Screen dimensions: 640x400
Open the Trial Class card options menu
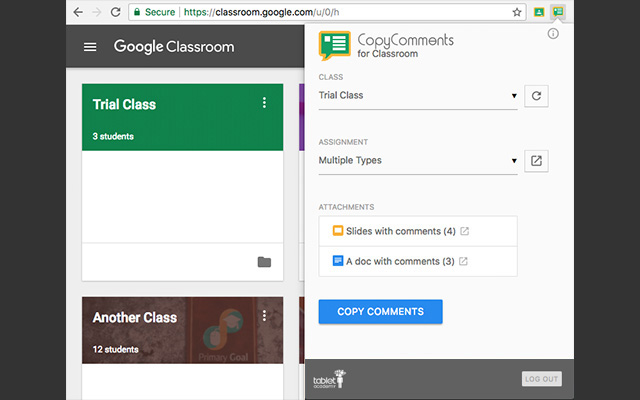(x=264, y=103)
